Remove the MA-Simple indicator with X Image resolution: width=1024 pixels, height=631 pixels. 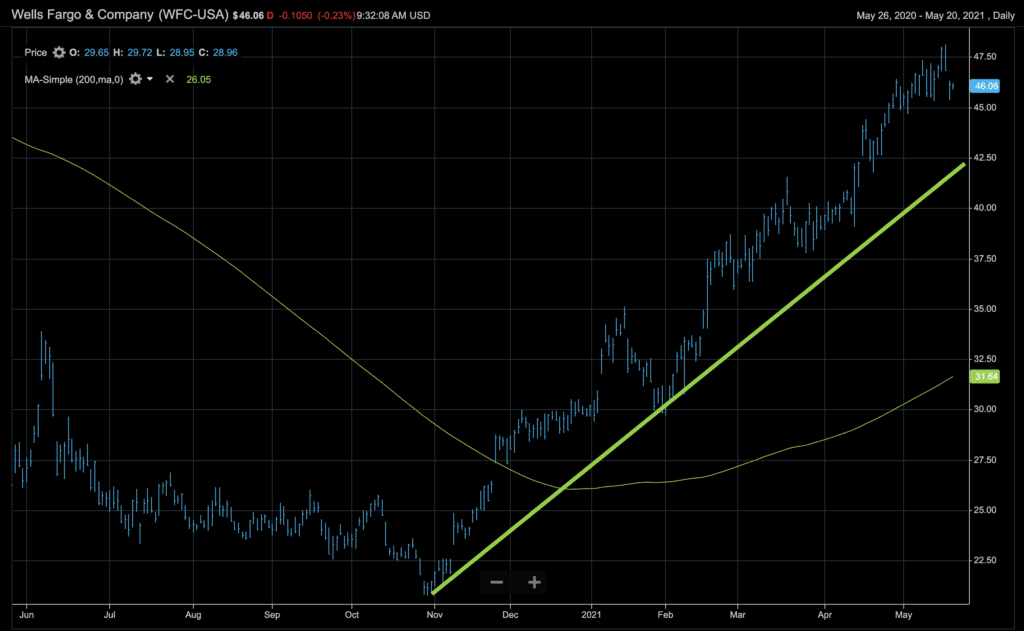point(169,78)
